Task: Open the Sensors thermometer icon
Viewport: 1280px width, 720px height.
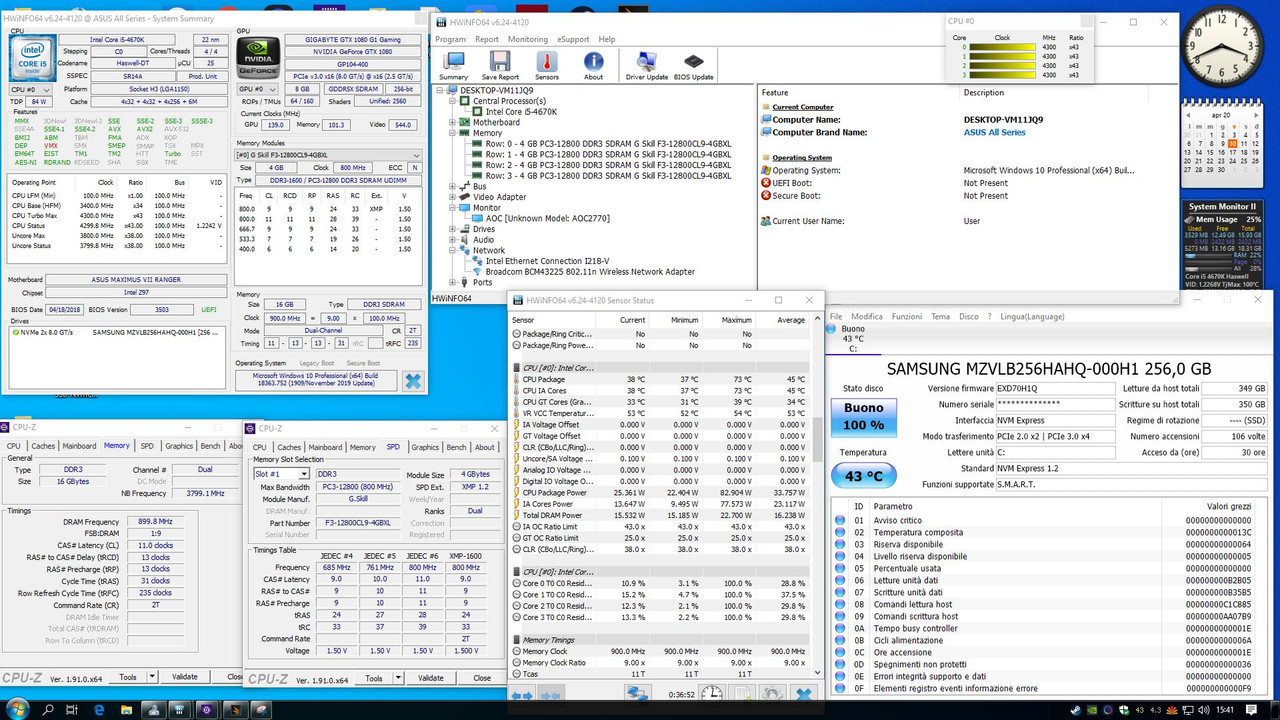Action: coord(547,66)
